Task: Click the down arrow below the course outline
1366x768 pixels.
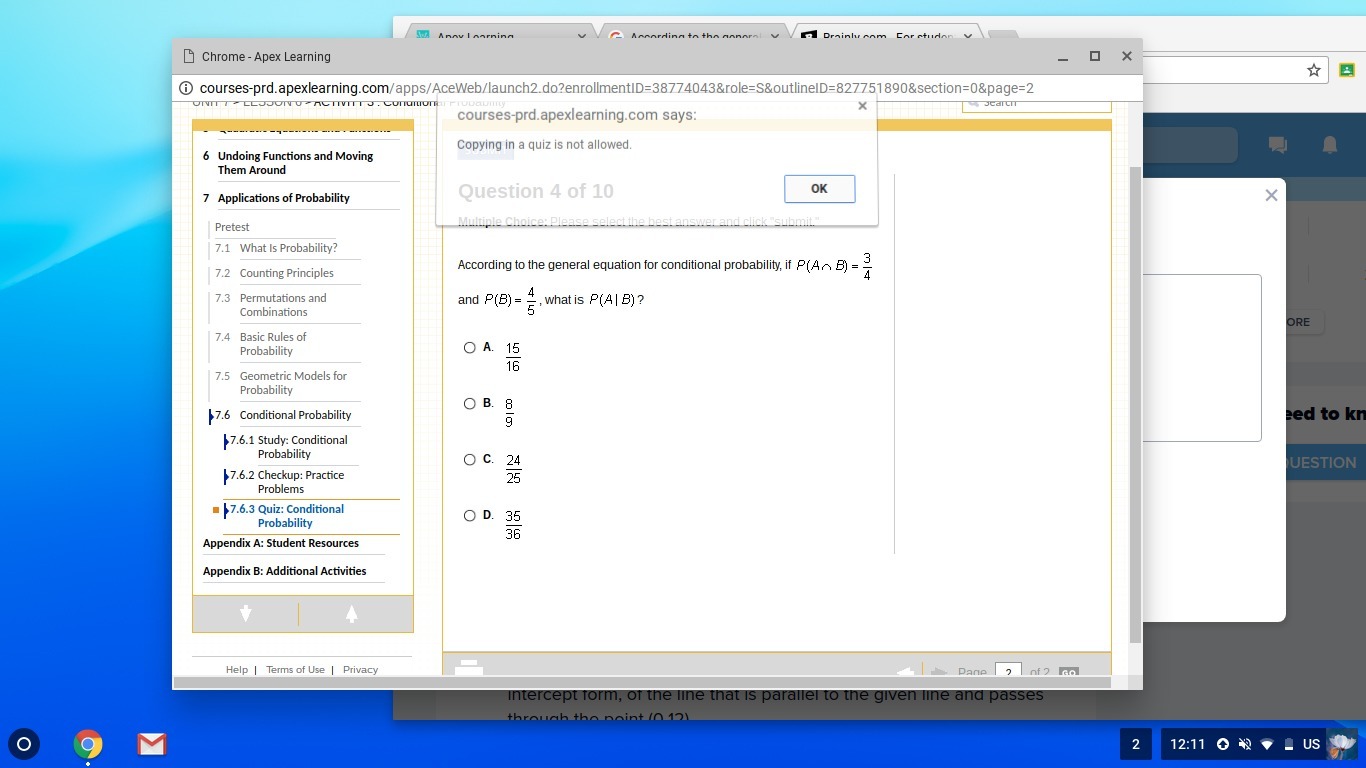Action: [246, 614]
